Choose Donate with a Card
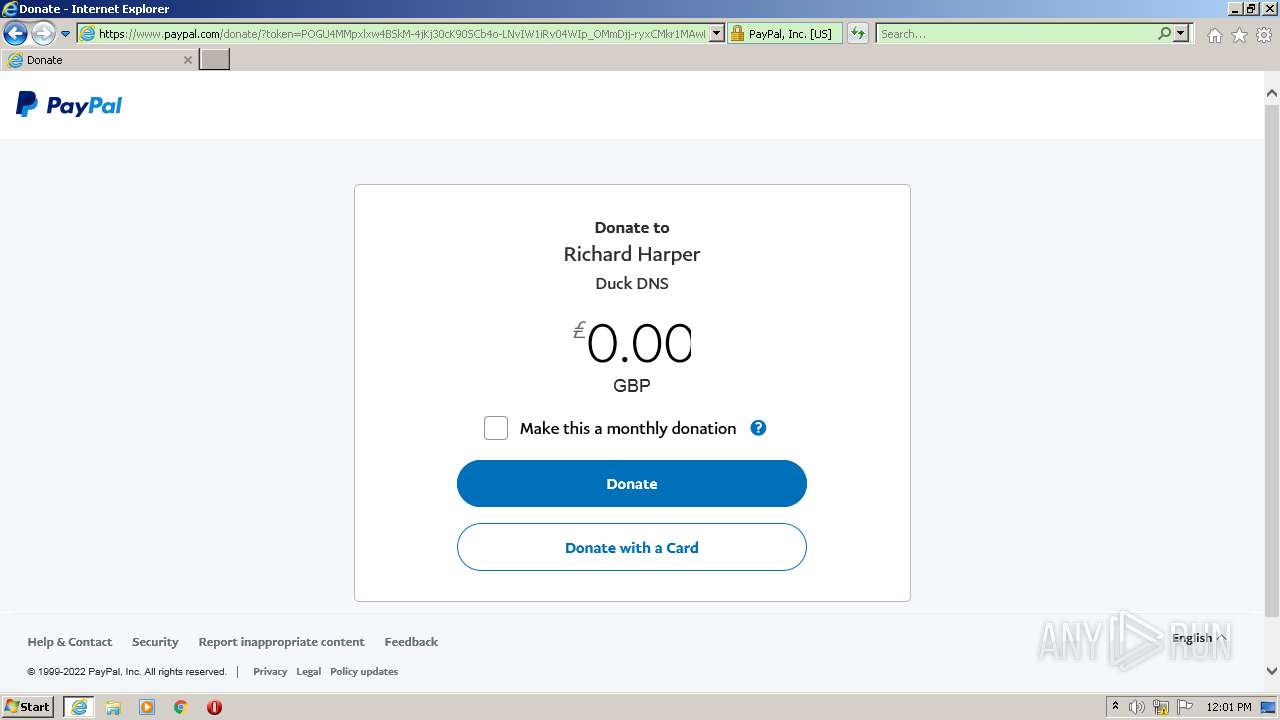The image size is (1280, 720). click(x=632, y=547)
